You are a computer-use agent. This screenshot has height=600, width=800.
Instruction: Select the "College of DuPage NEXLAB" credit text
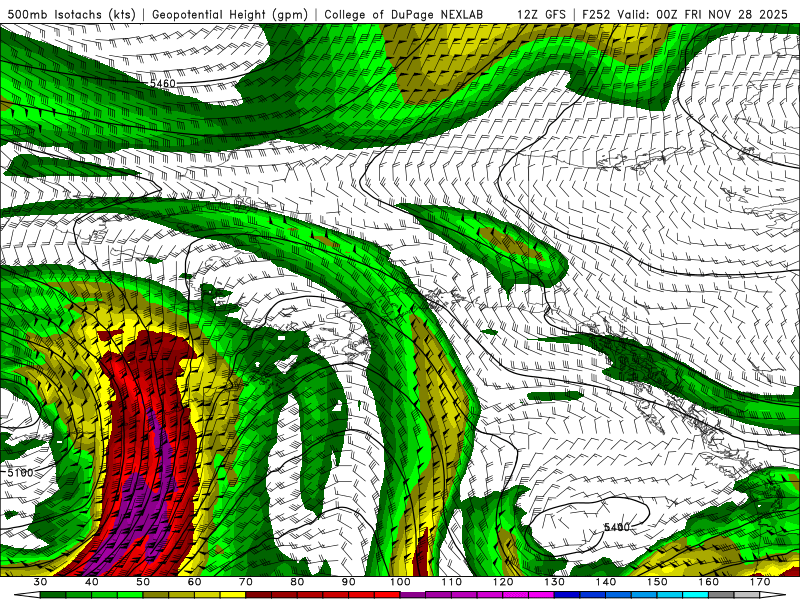coord(403,14)
